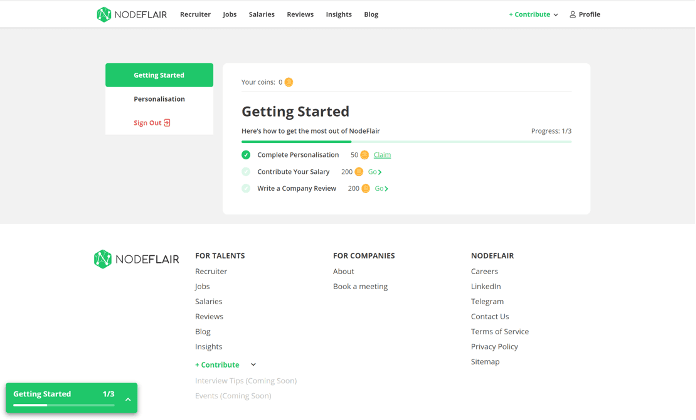Open the footer Insights link
This screenshot has width=696, height=420.
pos(209,347)
